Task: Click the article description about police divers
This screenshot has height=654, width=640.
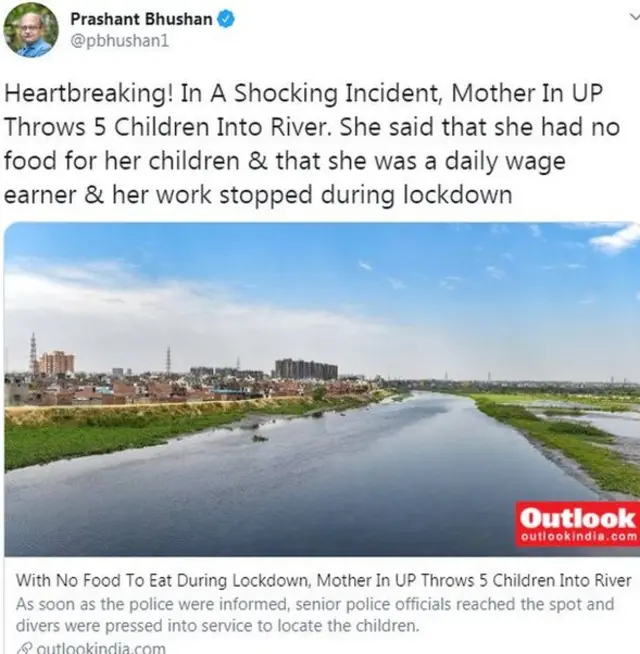Action: (x=315, y=615)
